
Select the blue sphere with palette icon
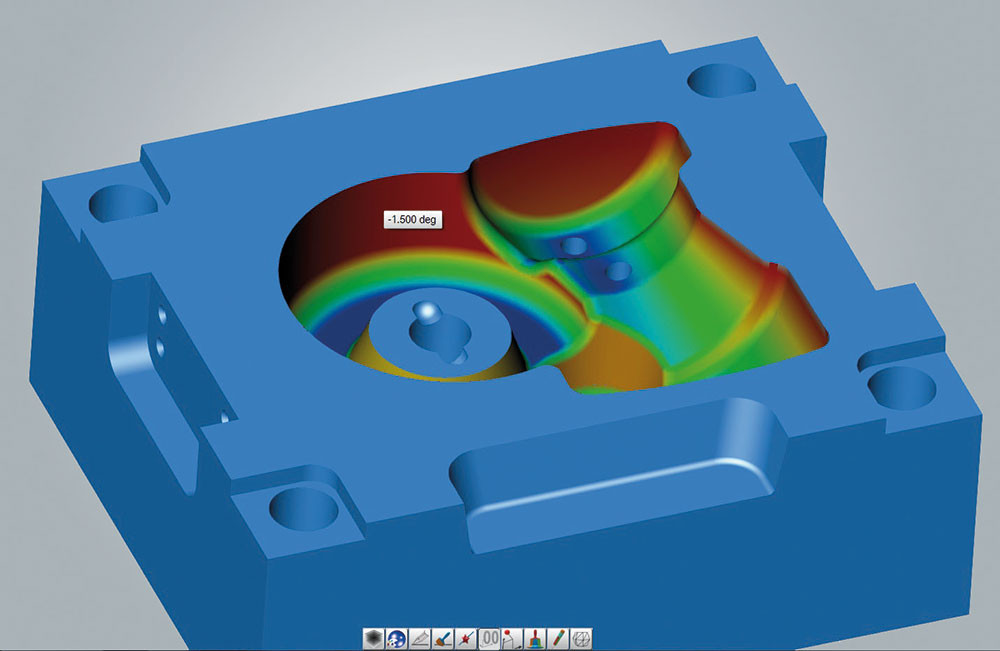tap(396, 637)
